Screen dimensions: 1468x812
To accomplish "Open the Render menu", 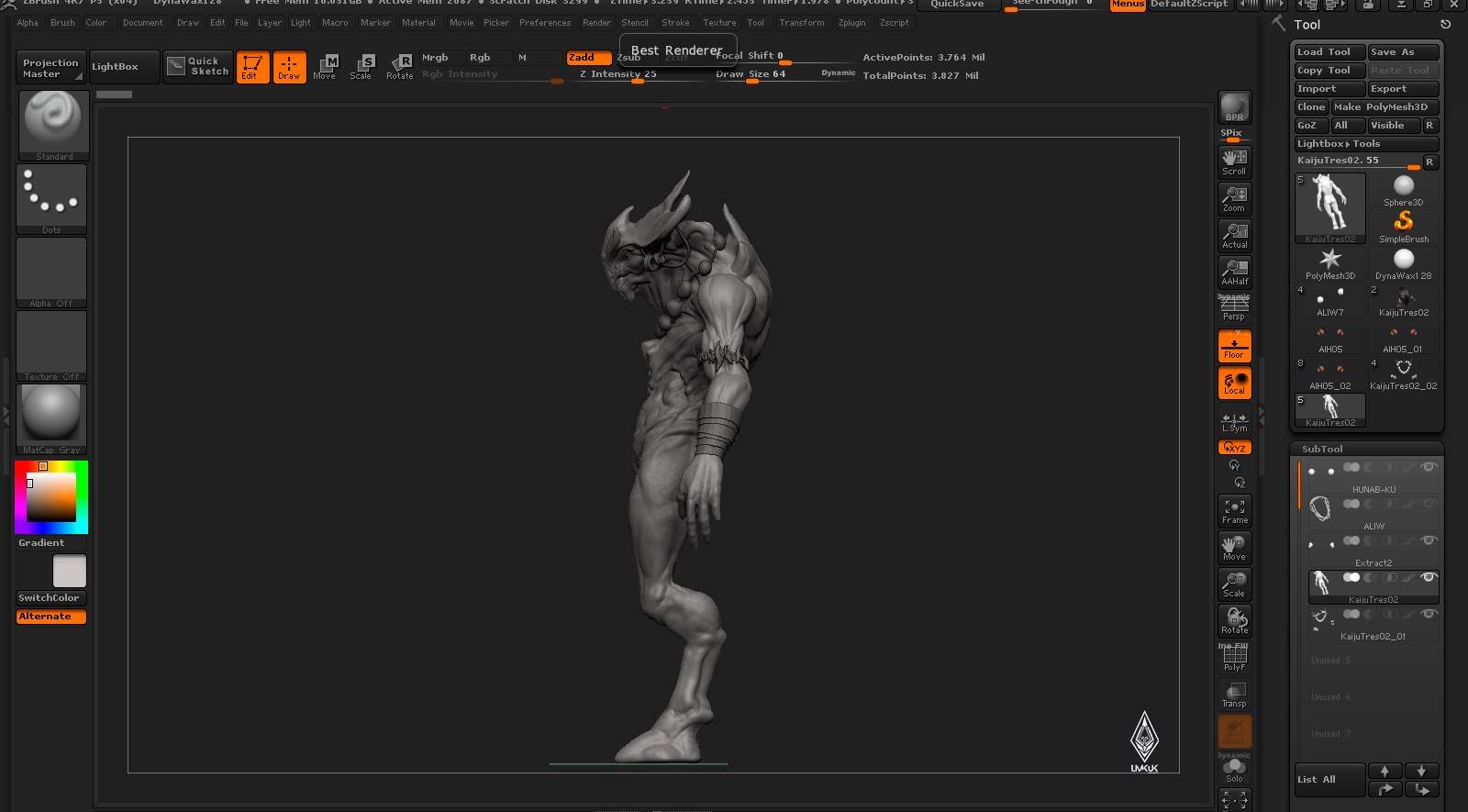I will point(596,23).
